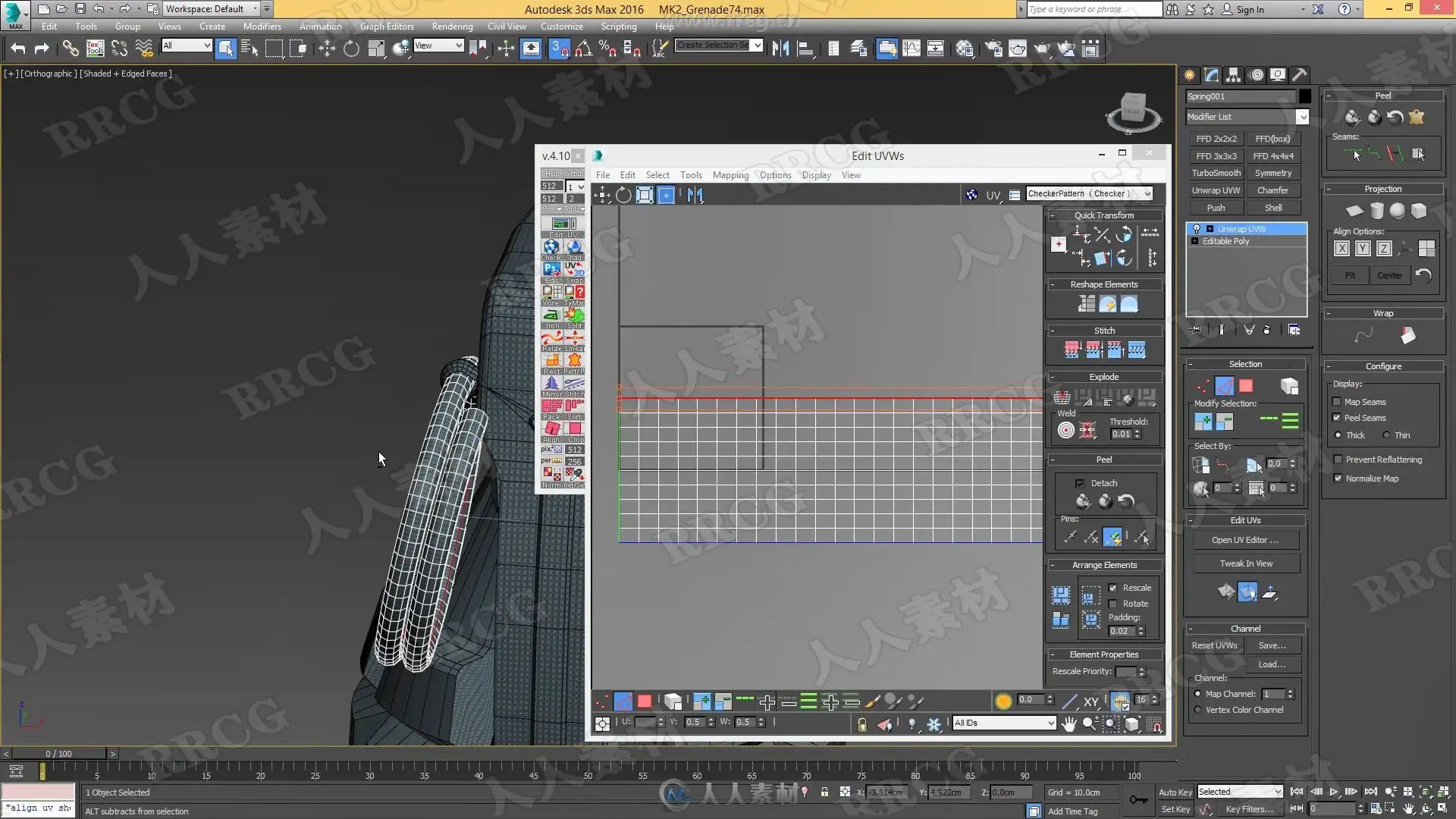
Task: Open the Hierarchy command panel tab
Action: pos(1233,74)
